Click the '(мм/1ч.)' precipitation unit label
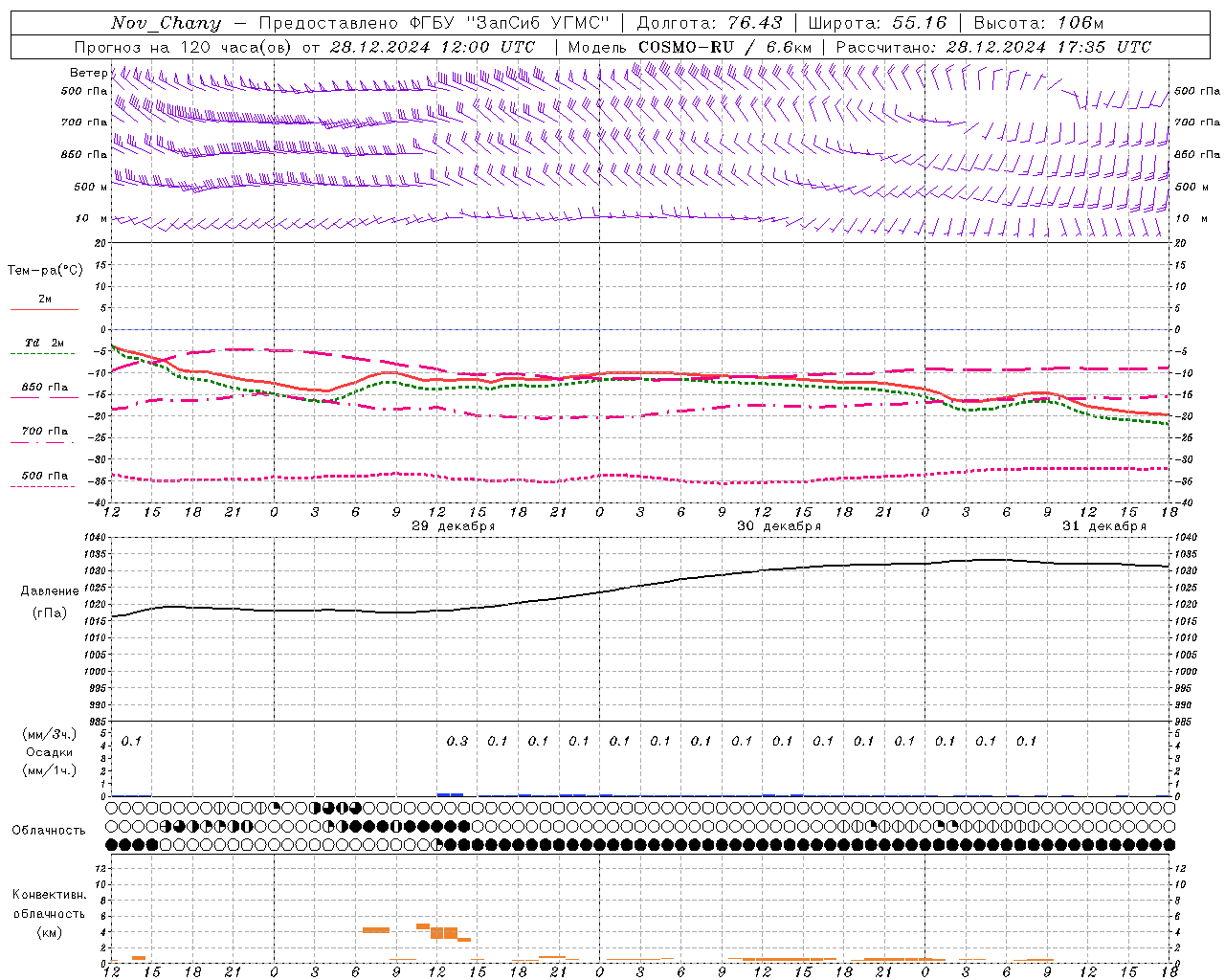The image size is (1225, 980). point(50,770)
